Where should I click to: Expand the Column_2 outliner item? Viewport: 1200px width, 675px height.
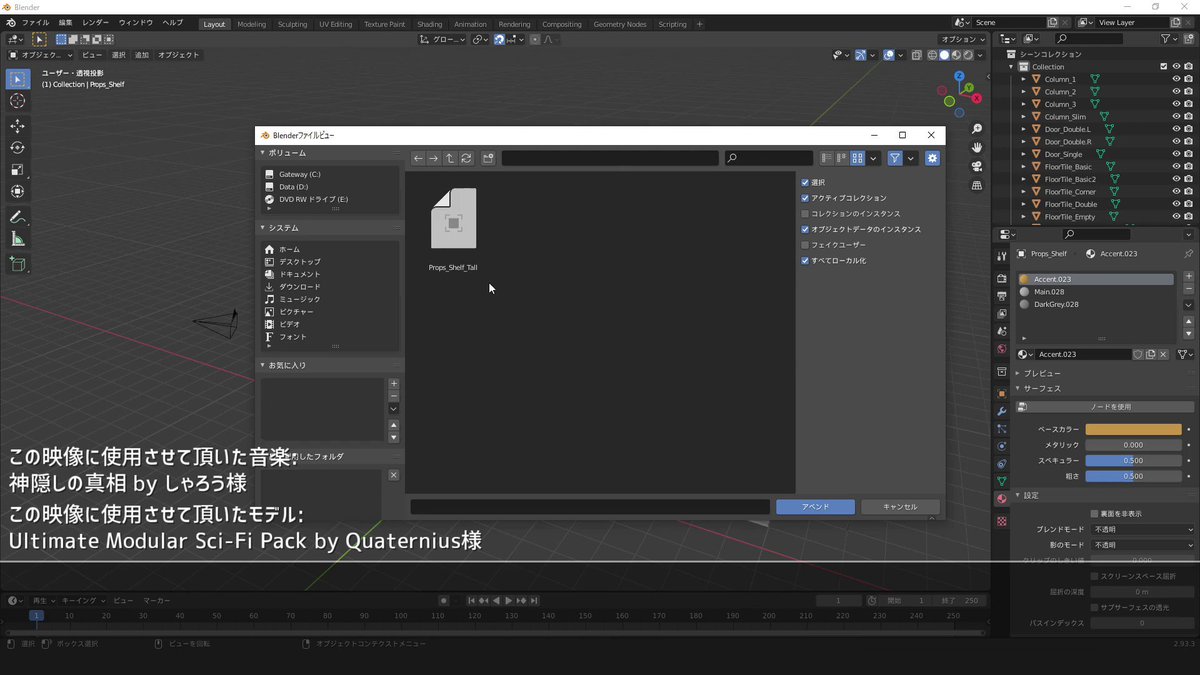(1023, 92)
